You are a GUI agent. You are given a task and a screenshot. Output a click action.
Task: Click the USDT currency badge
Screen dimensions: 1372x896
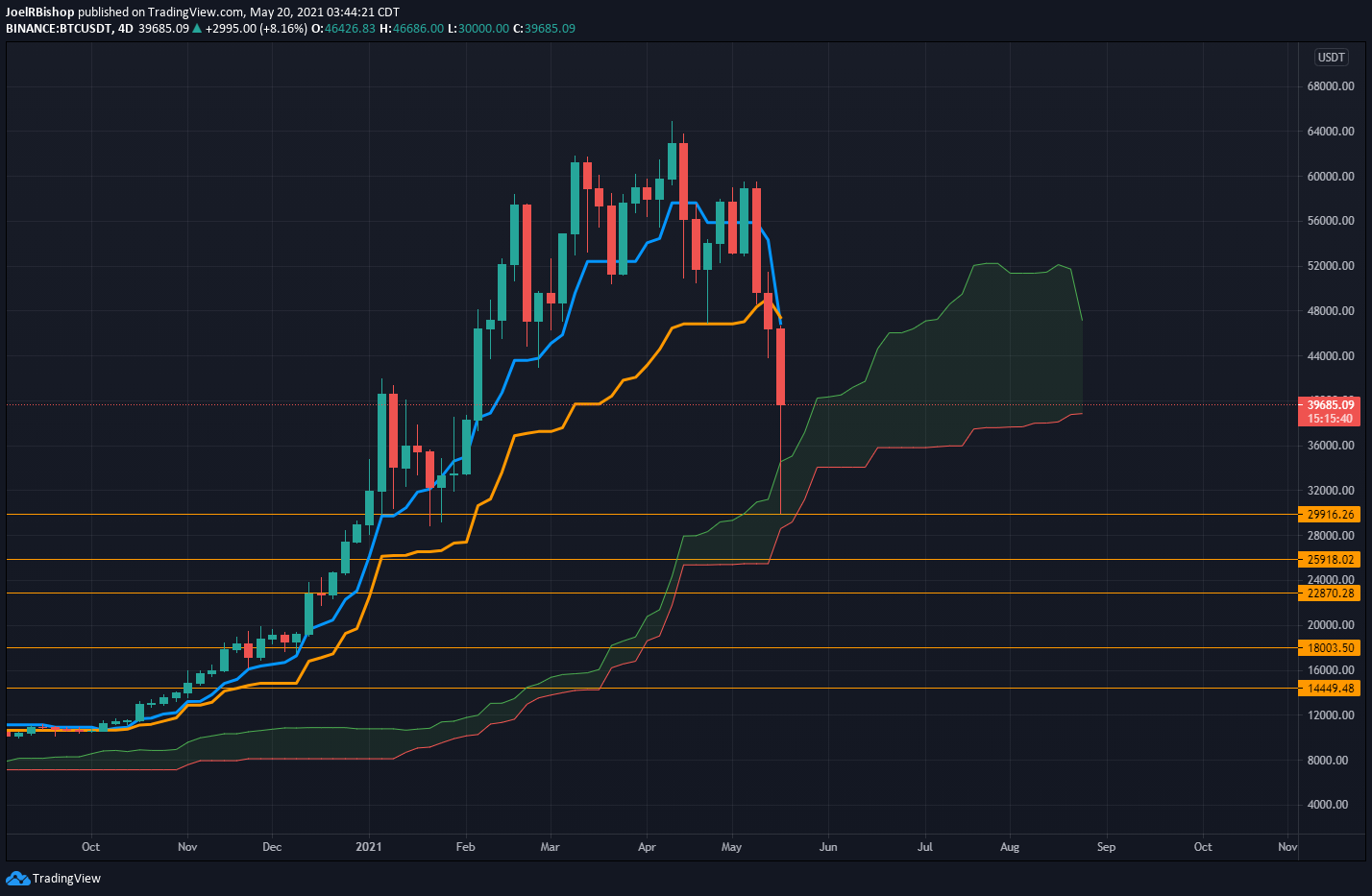click(x=1331, y=58)
